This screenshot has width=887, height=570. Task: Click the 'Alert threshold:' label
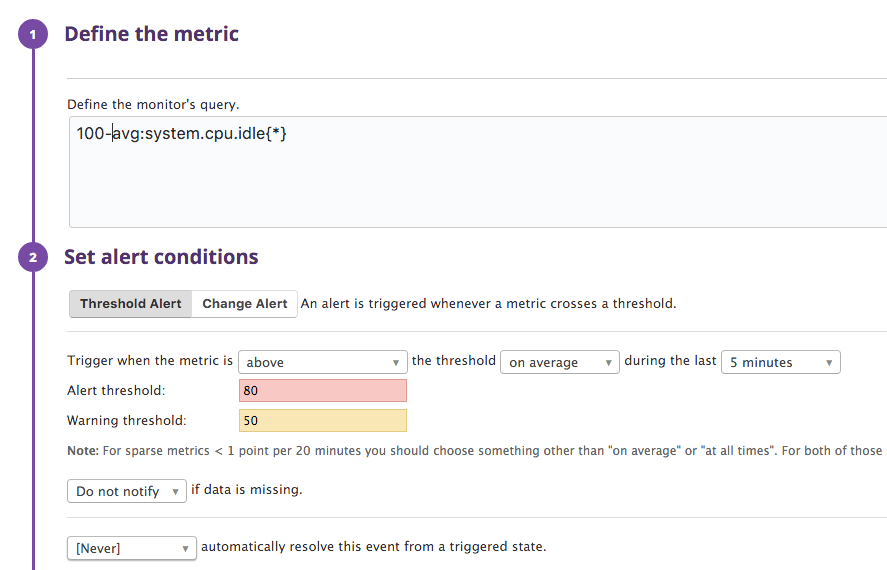click(116, 391)
